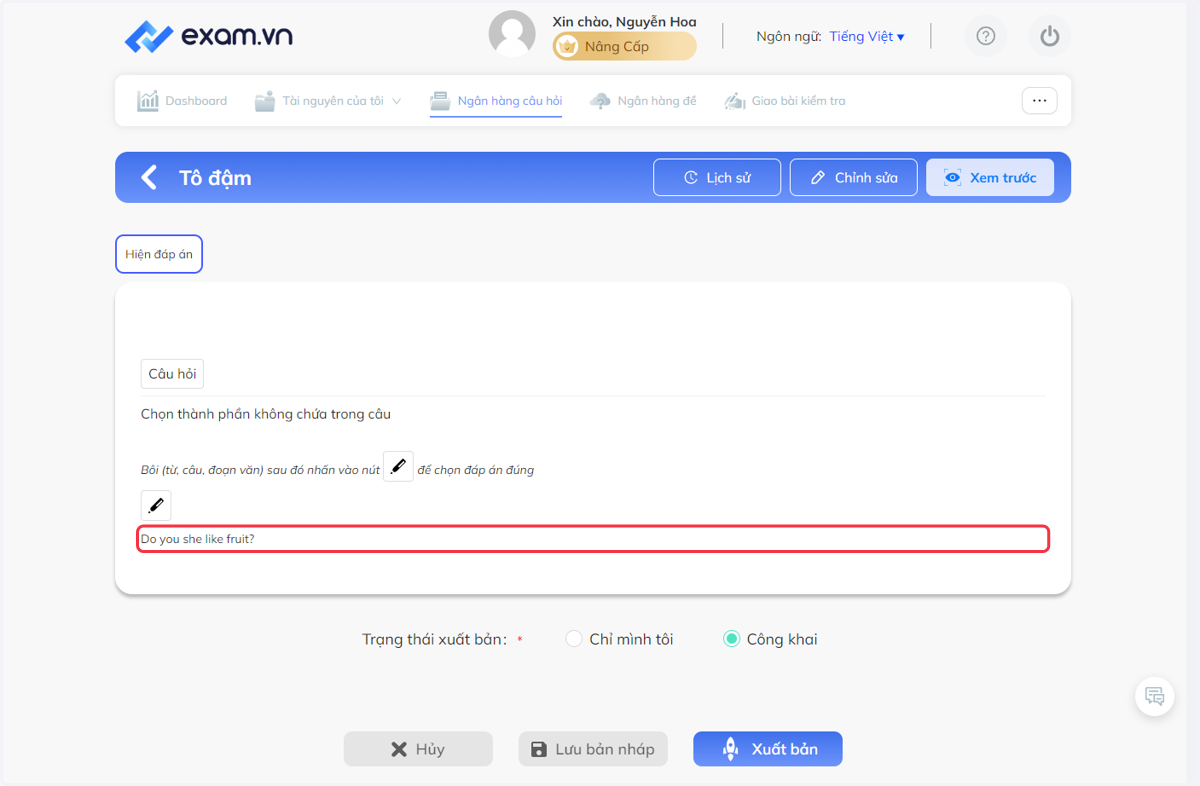The width and height of the screenshot is (1200, 786).
Task: Click the greeting "Xin chào, Nguyễn Hoa"
Action: 624,21
